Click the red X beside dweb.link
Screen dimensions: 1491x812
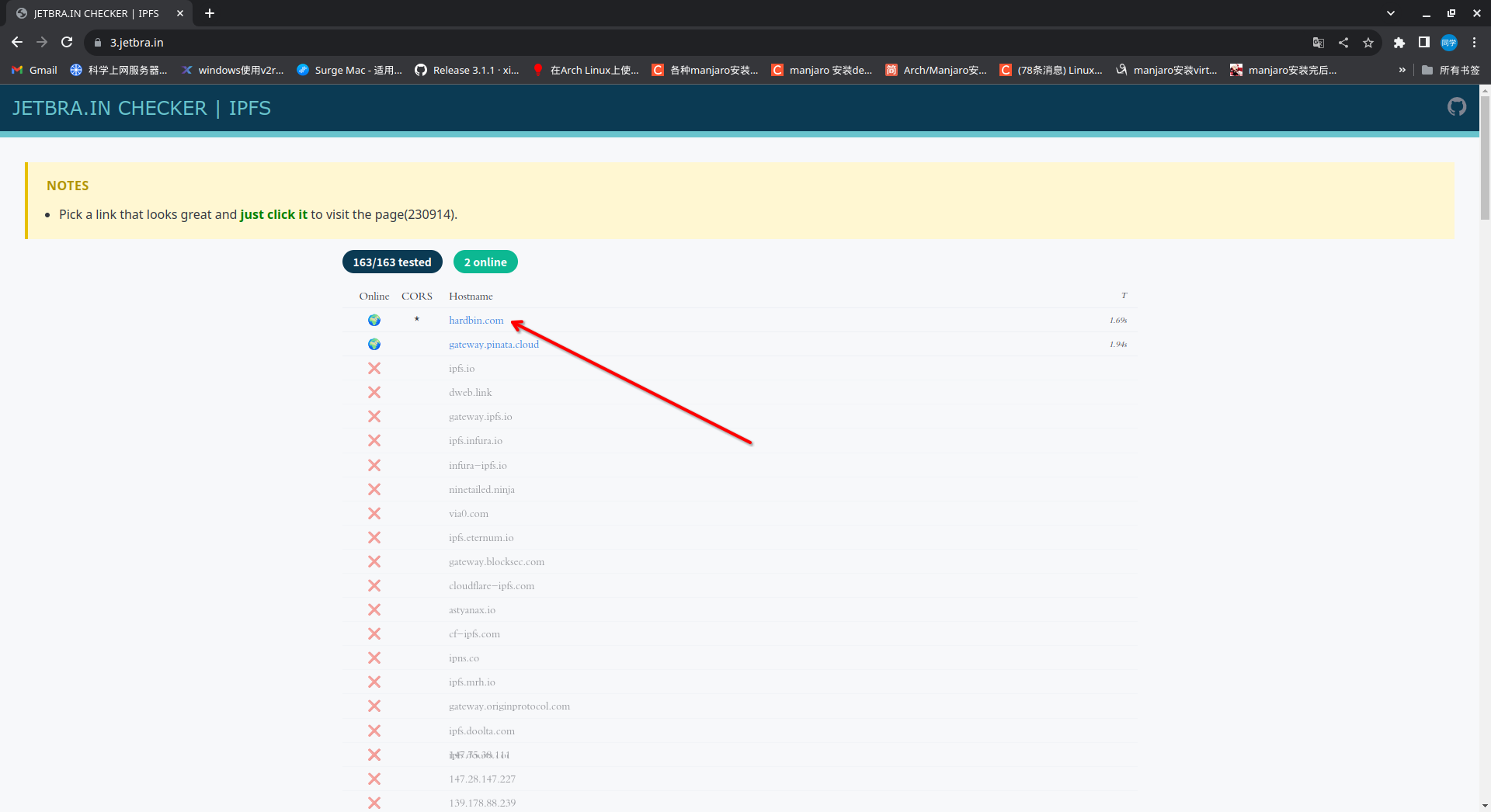pos(374,392)
